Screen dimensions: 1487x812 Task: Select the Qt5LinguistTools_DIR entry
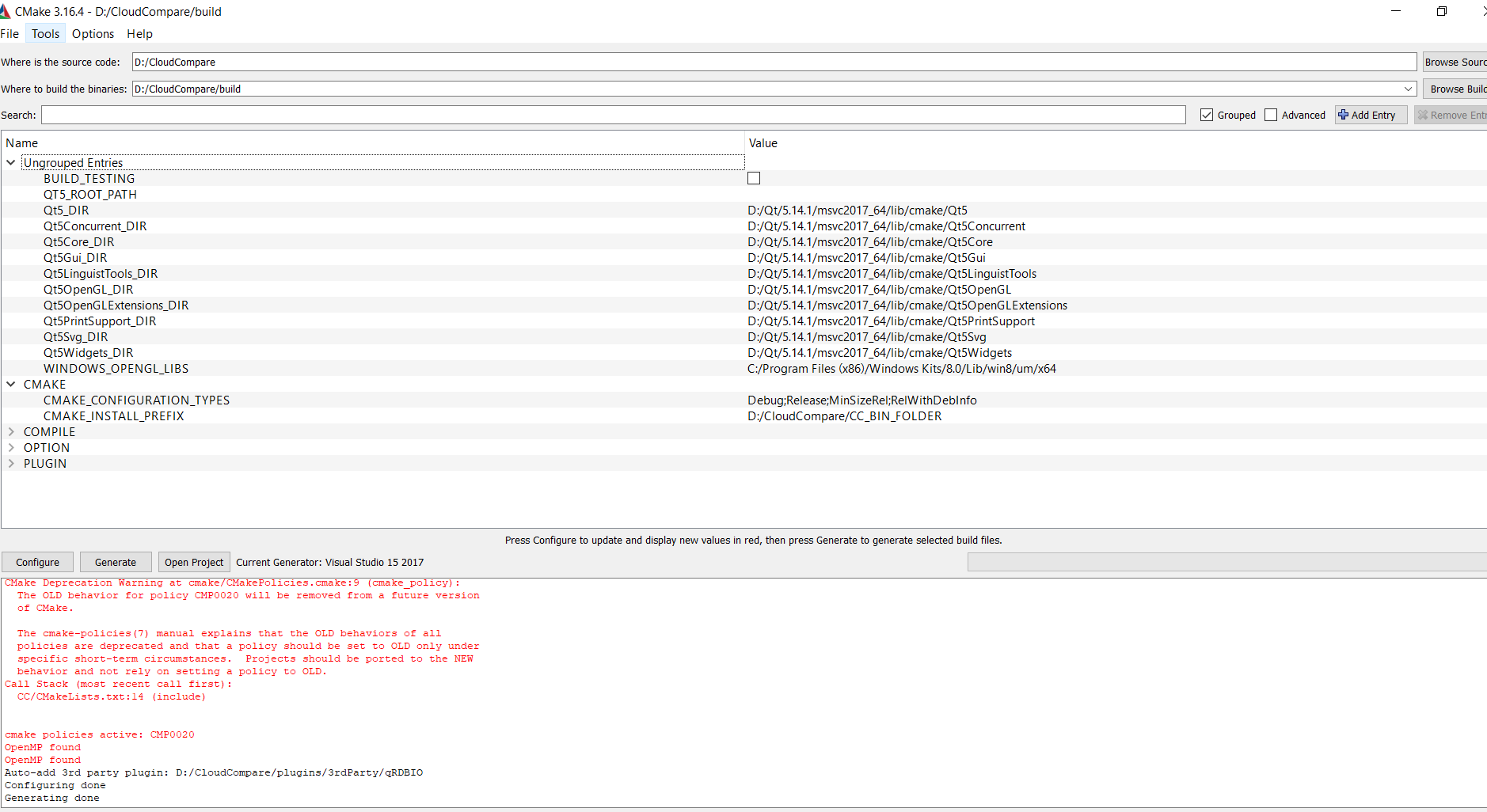click(x=101, y=273)
